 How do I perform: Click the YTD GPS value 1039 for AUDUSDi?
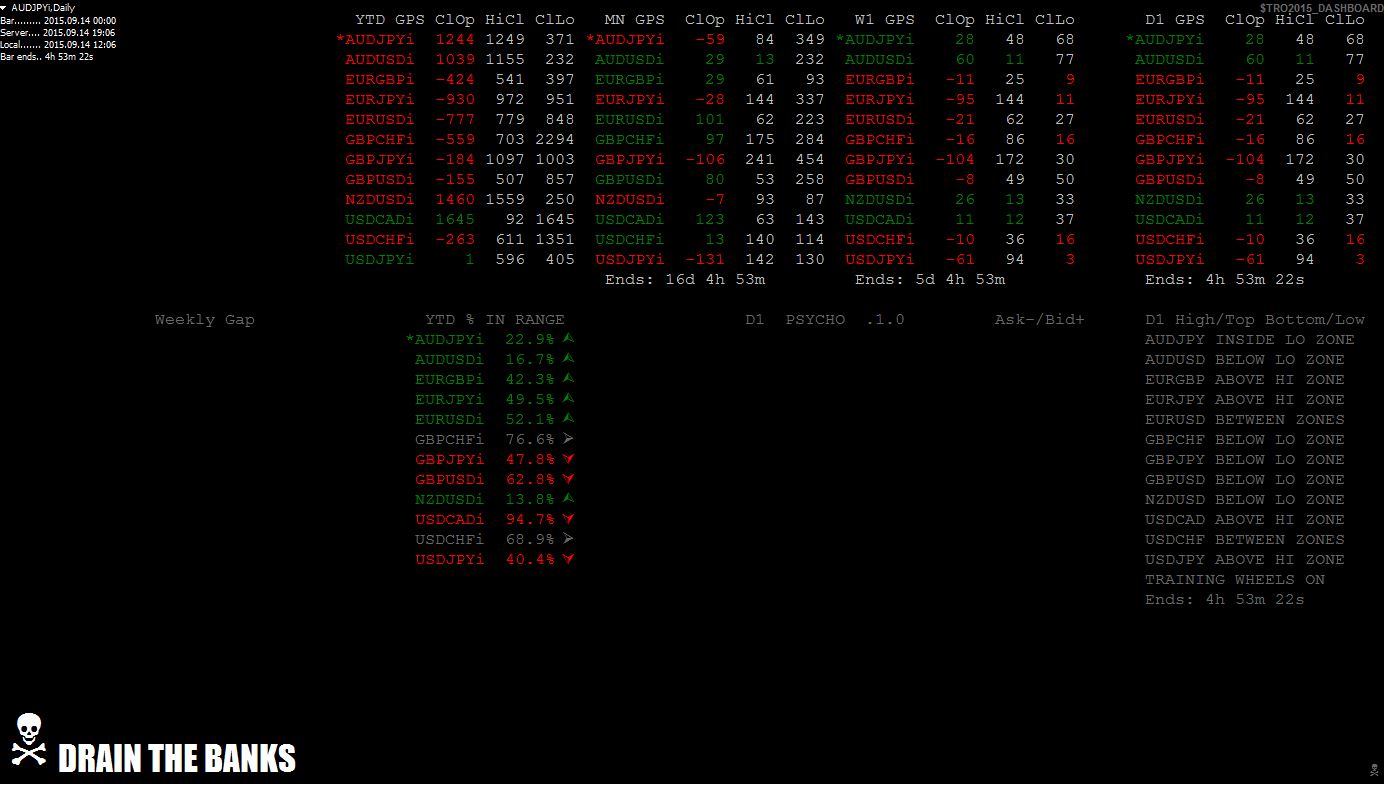(x=455, y=60)
